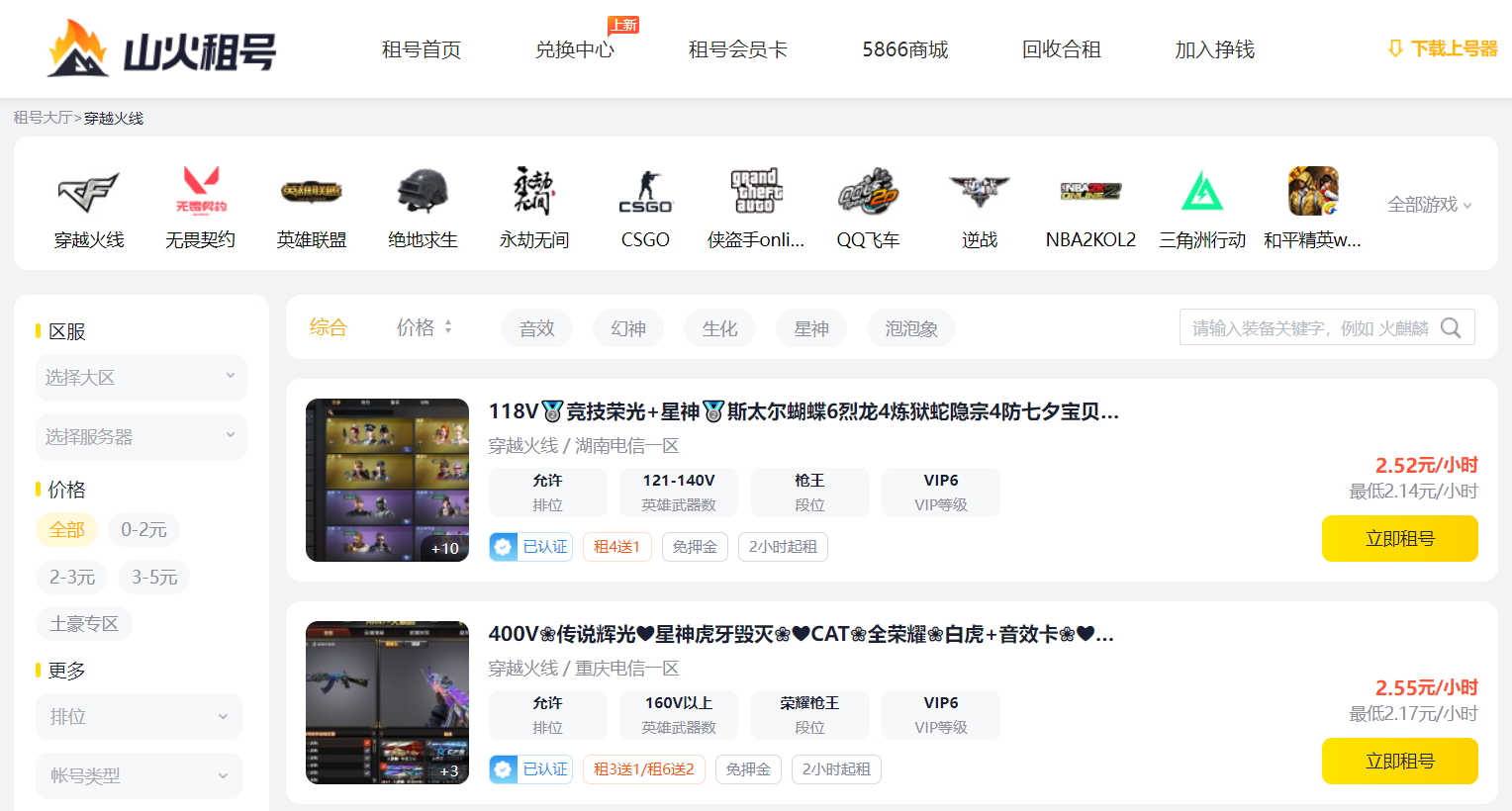Select the 0-2元 price filter

click(143, 530)
